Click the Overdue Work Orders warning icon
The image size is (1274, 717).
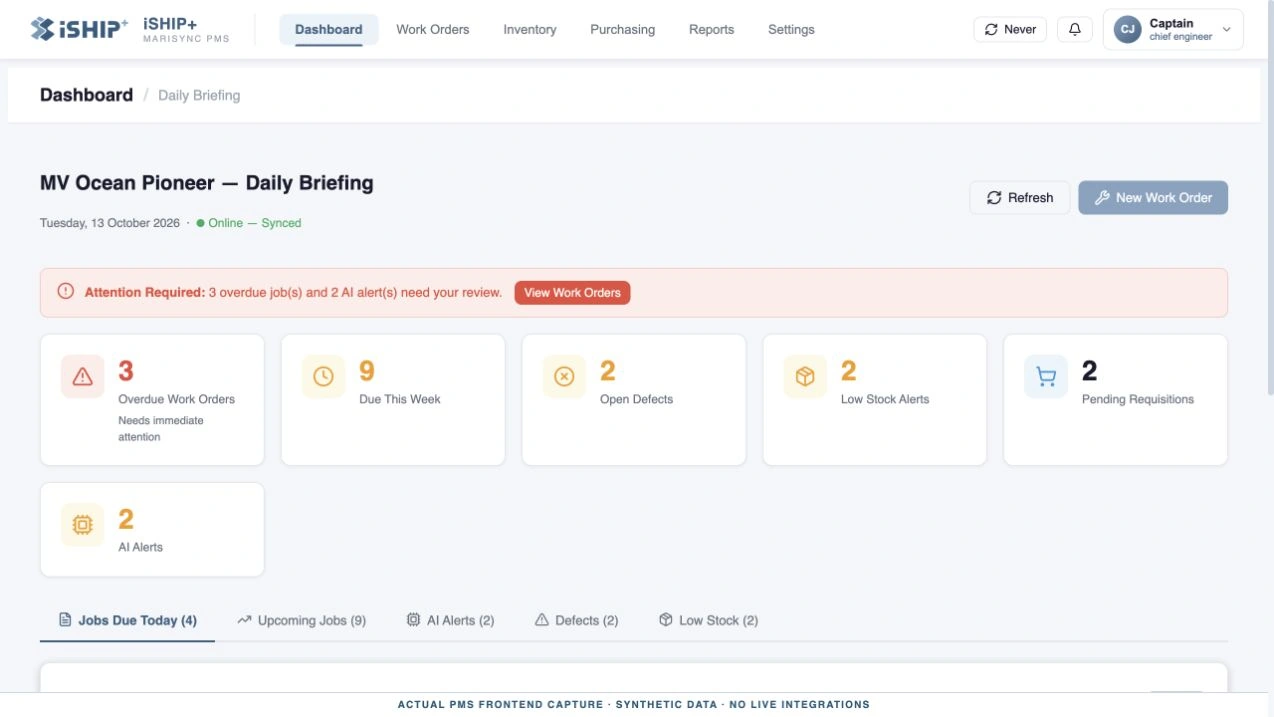point(83,377)
